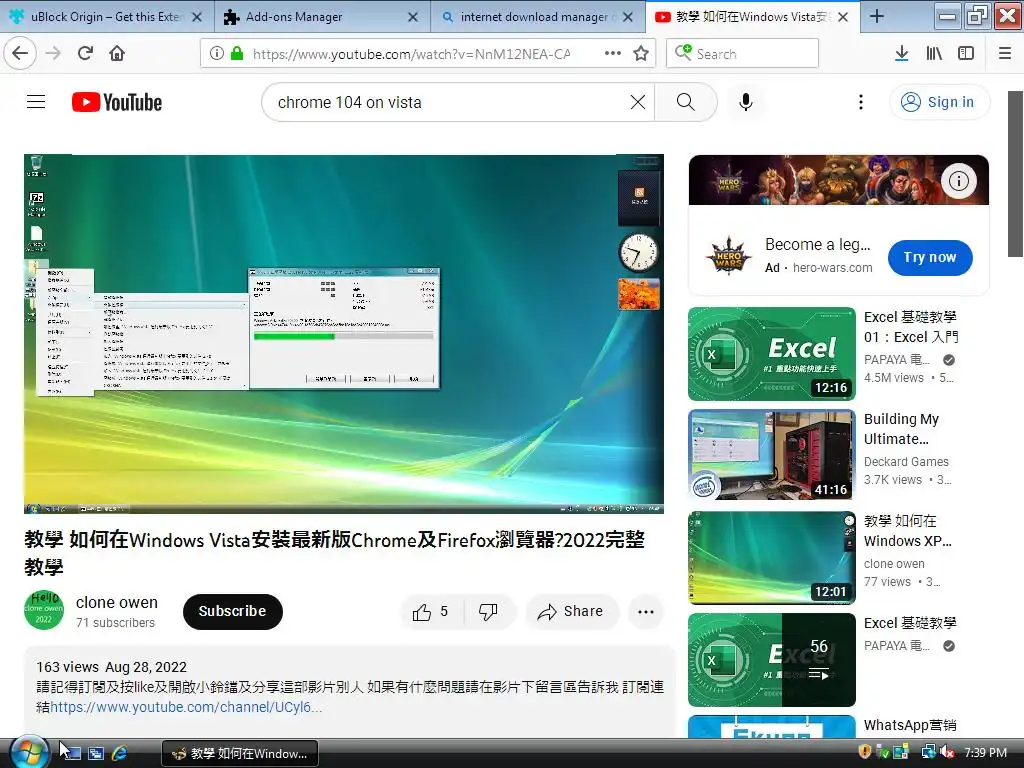Open the site information icon in address bar
This screenshot has height=768, width=1024.
(216, 54)
